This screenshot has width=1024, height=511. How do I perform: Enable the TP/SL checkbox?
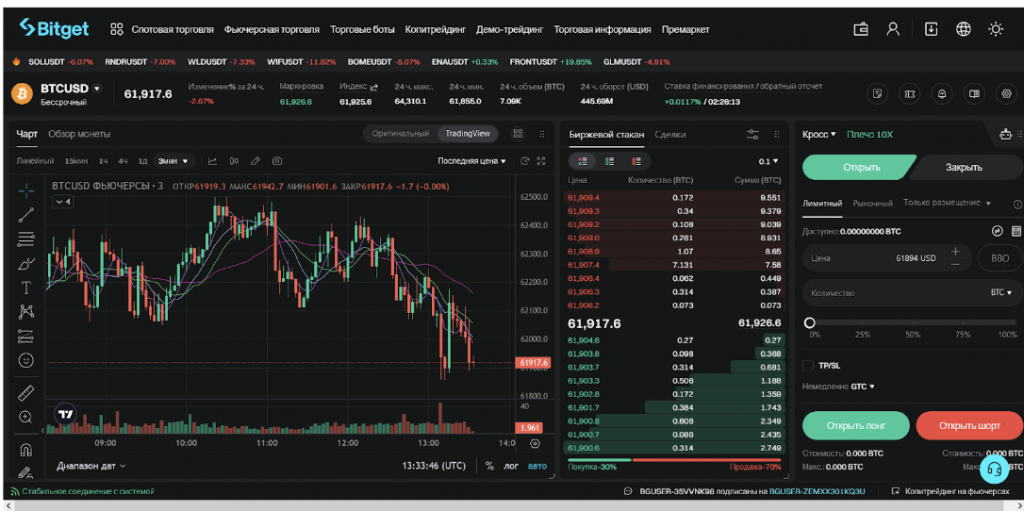[x=807, y=365]
